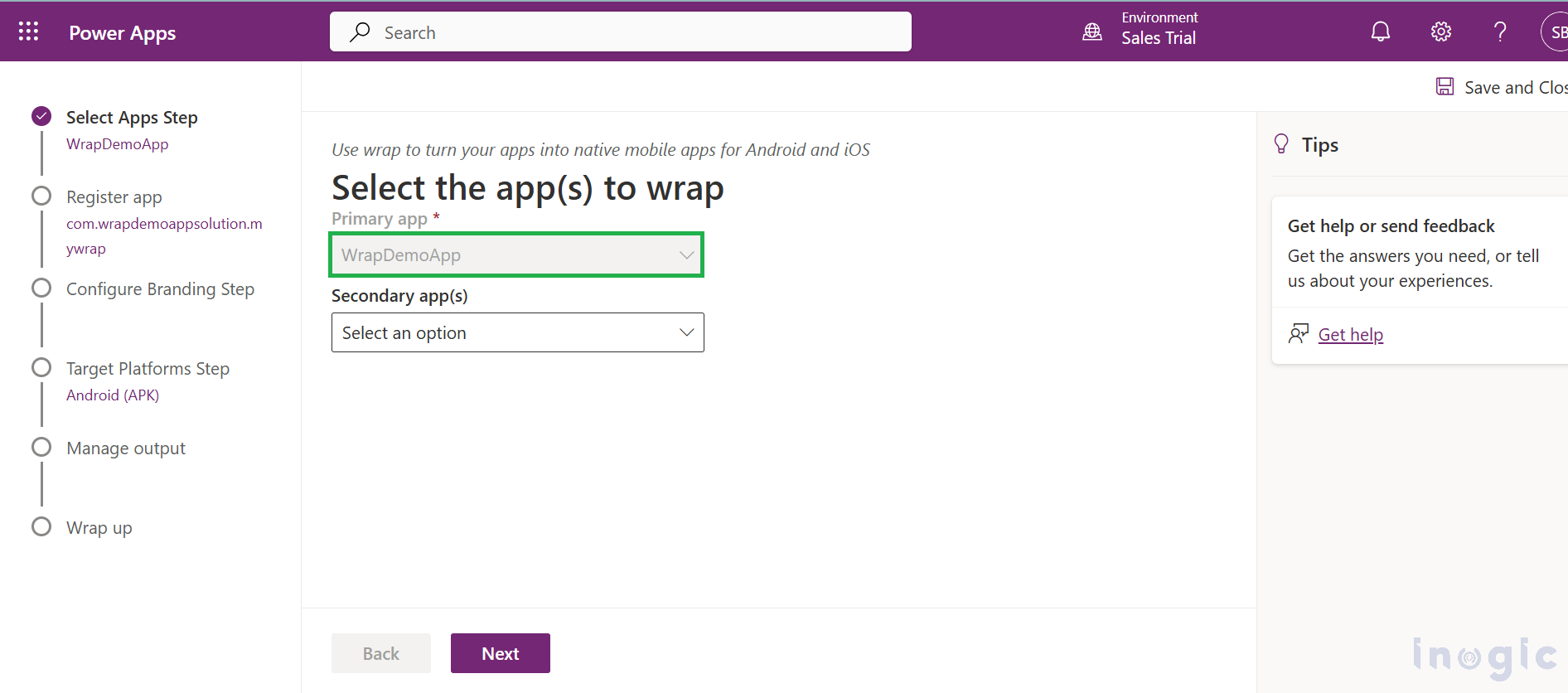Focus the Search input field

click(621, 31)
